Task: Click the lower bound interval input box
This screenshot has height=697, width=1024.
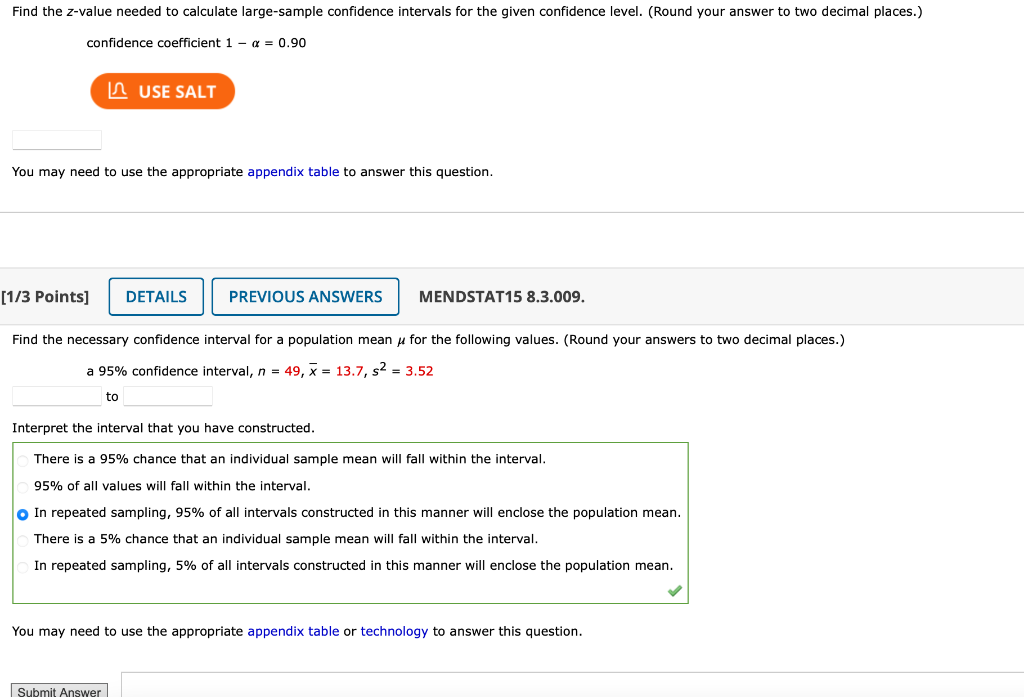Action: pyautogui.click(x=56, y=395)
